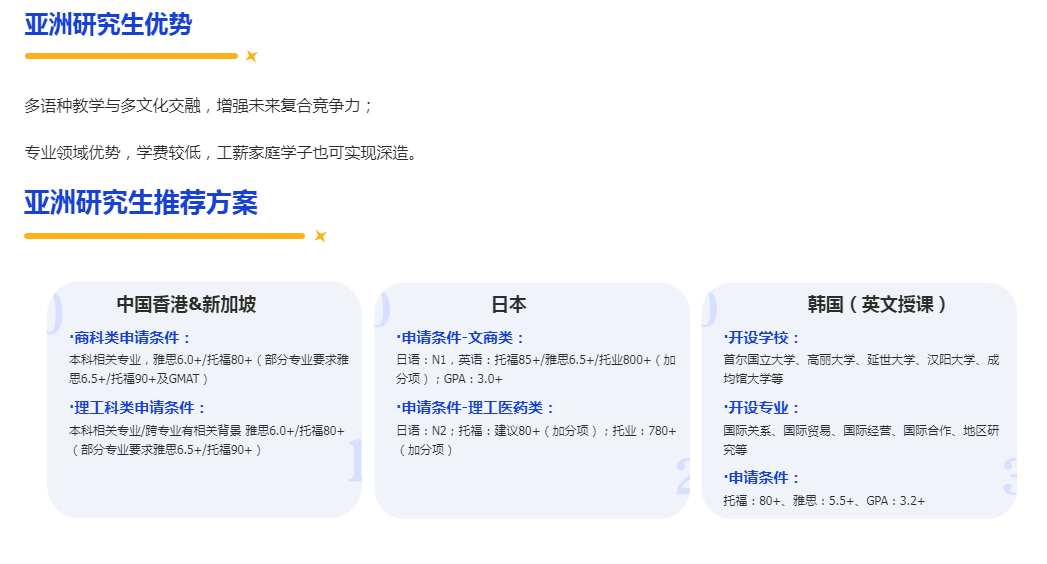Click the 申请条件-文商类 subheading

point(461,338)
